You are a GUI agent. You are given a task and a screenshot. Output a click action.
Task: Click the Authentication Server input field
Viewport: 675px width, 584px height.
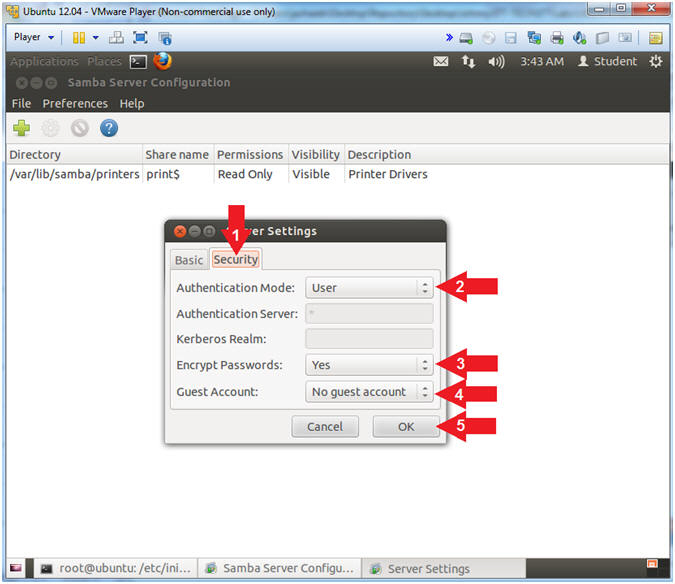tap(369, 314)
